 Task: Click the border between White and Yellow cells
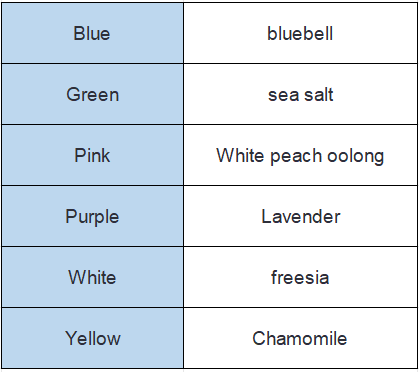pyautogui.click(x=92, y=308)
